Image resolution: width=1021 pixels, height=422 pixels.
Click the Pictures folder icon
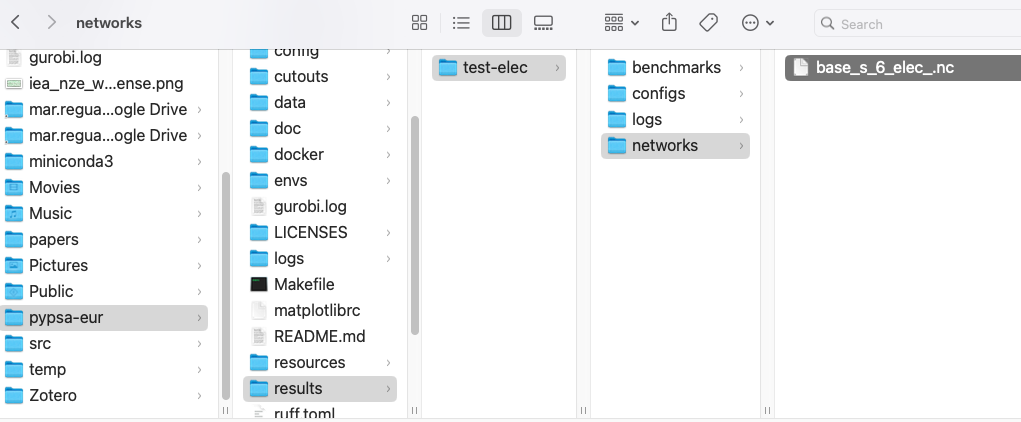[14, 266]
